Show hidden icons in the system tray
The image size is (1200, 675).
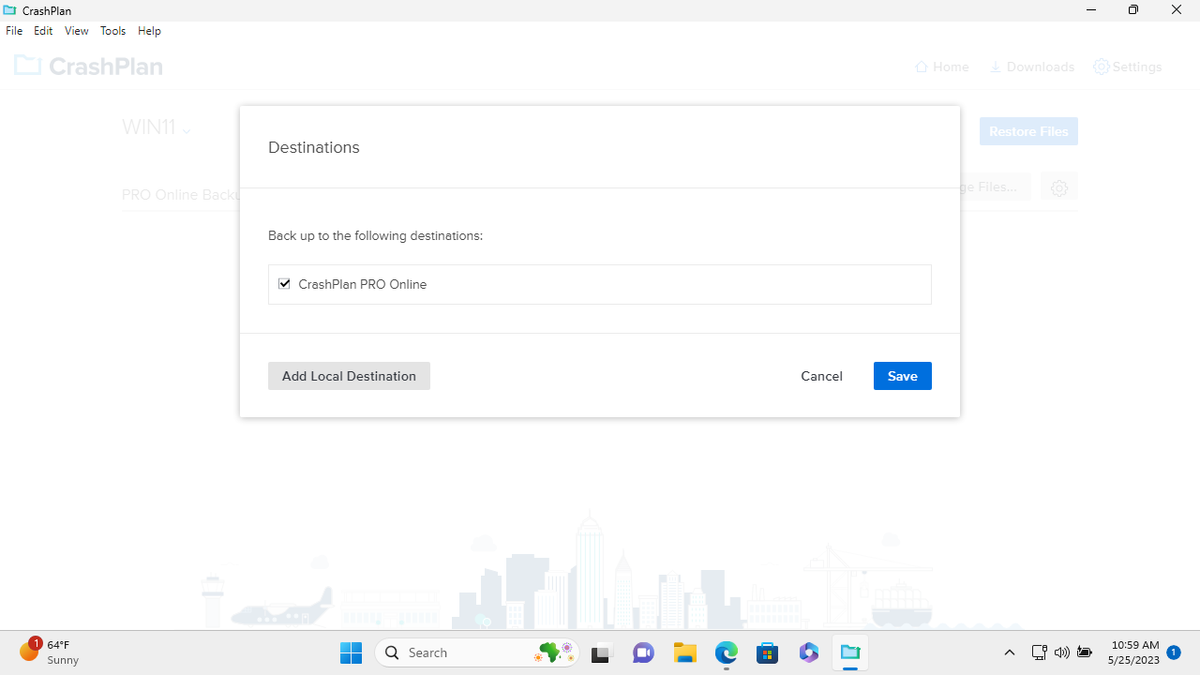point(1009,652)
